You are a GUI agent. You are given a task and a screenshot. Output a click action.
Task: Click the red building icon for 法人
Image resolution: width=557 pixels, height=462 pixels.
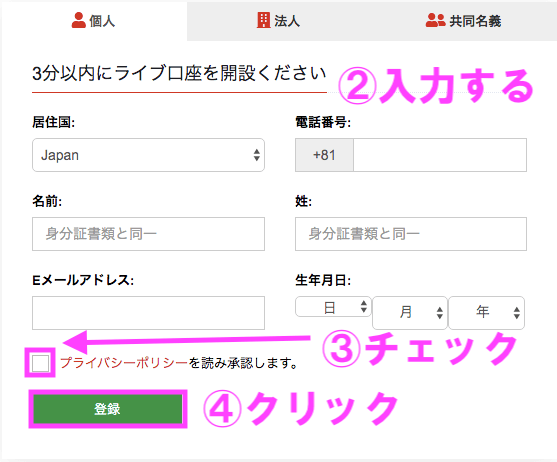(x=264, y=20)
